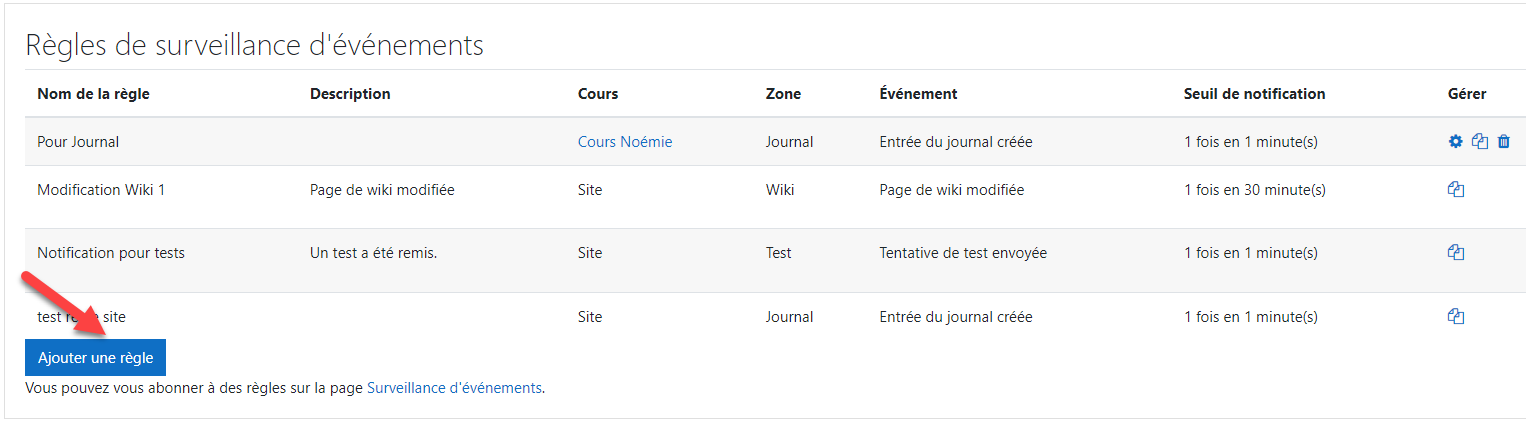Edit the Pour Journal rule settings gear
This screenshot has width=1526, height=426.
pos(1456,142)
